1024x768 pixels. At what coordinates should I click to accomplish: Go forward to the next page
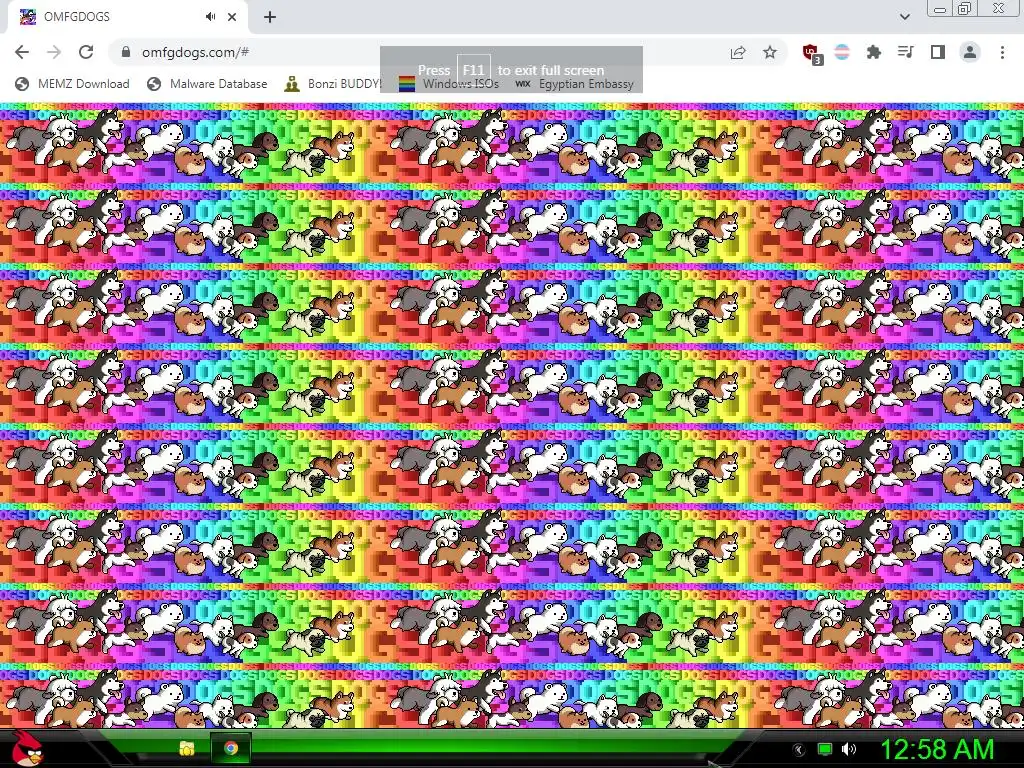[54, 52]
